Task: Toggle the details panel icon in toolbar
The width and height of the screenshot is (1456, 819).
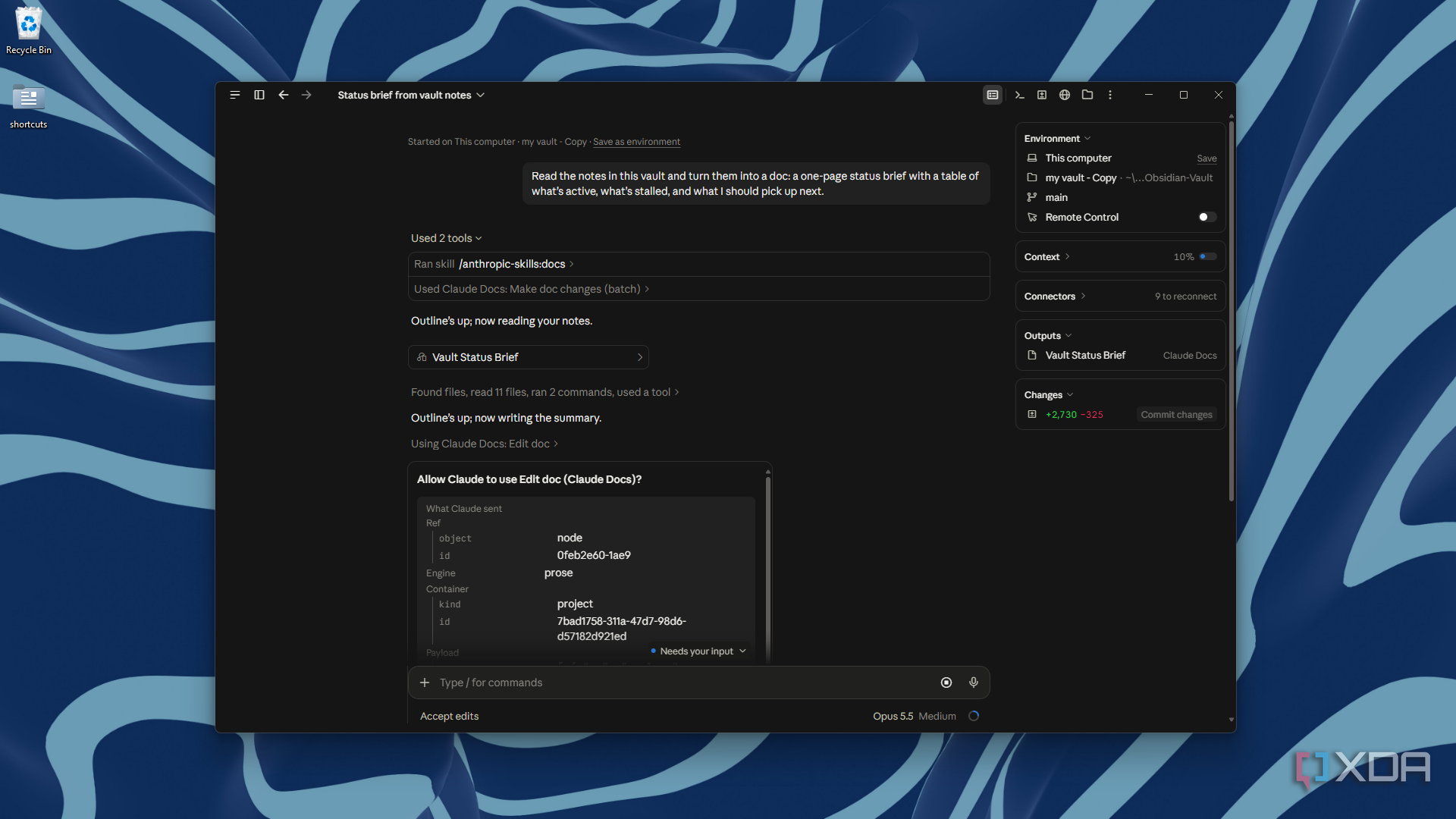Action: point(993,95)
